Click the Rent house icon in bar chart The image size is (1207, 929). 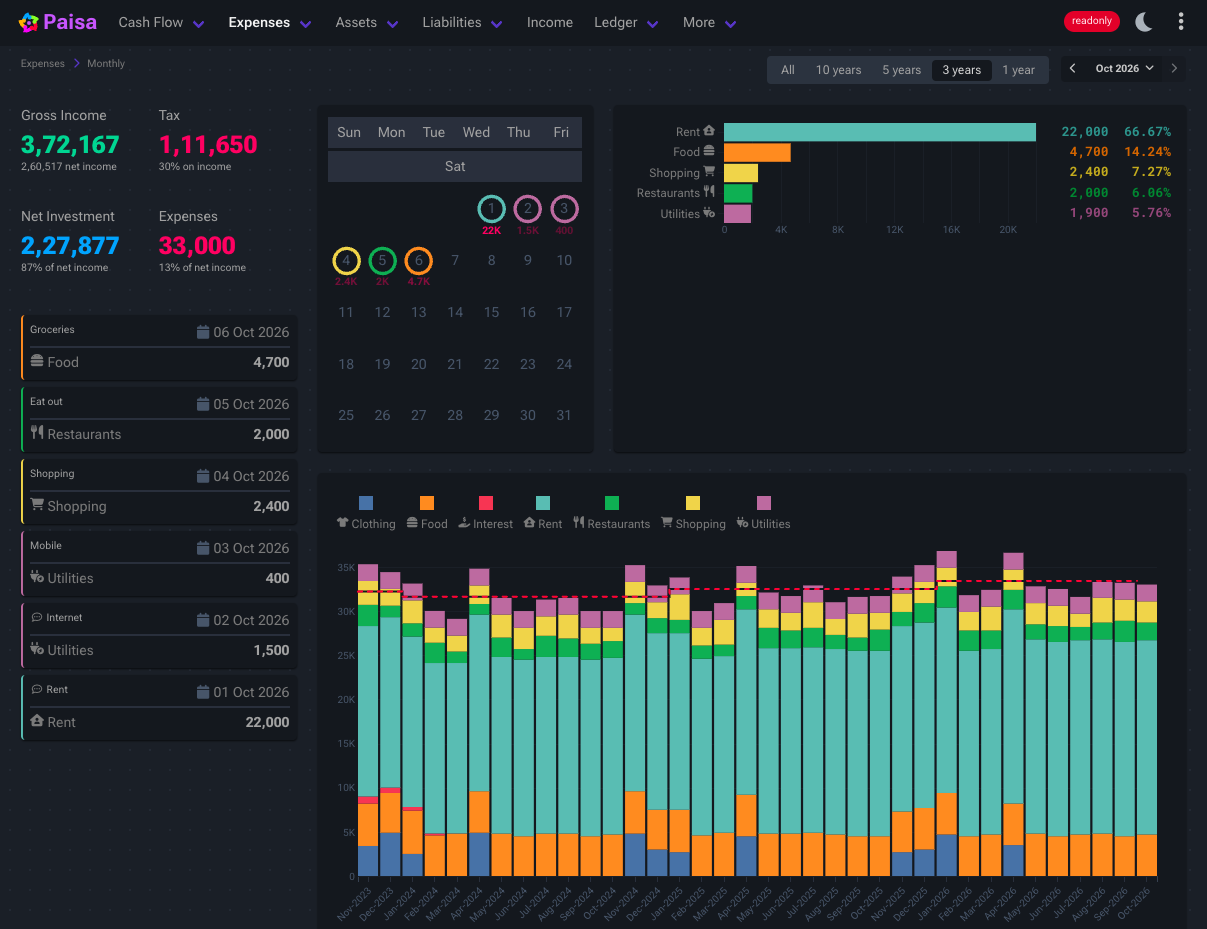coord(709,131)
